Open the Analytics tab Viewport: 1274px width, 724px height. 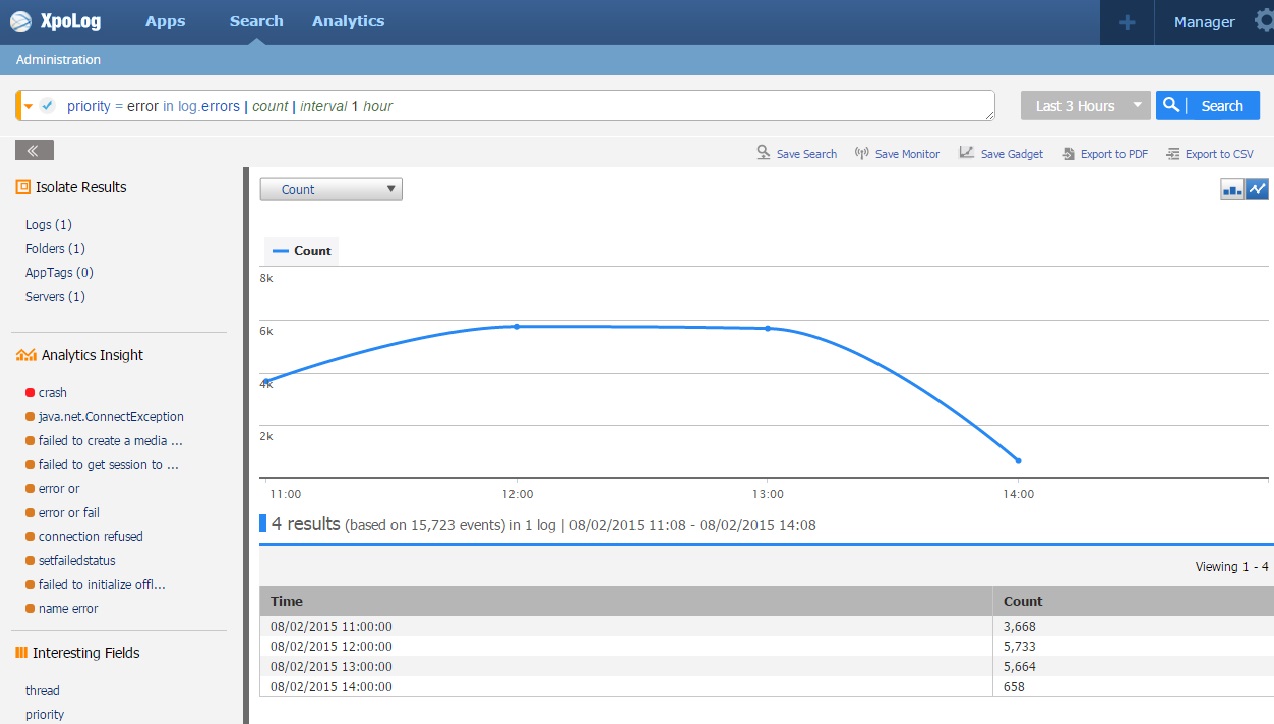tap(347, 21)
